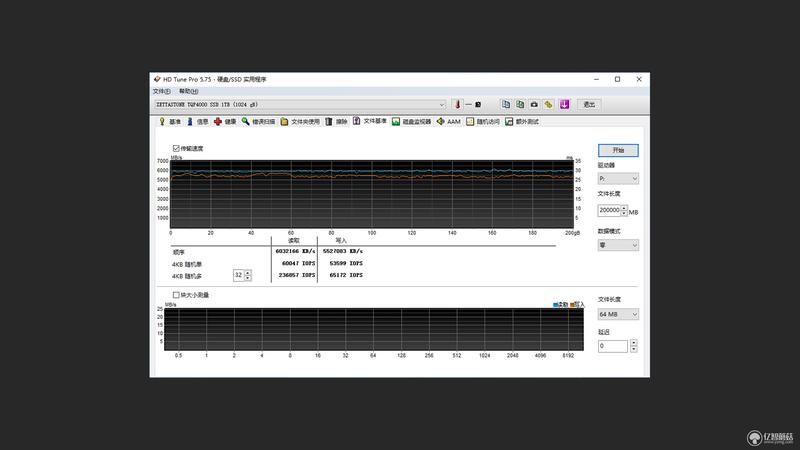
Task: Click the purple down-arrow tray icon
Action: pos(564,105)
